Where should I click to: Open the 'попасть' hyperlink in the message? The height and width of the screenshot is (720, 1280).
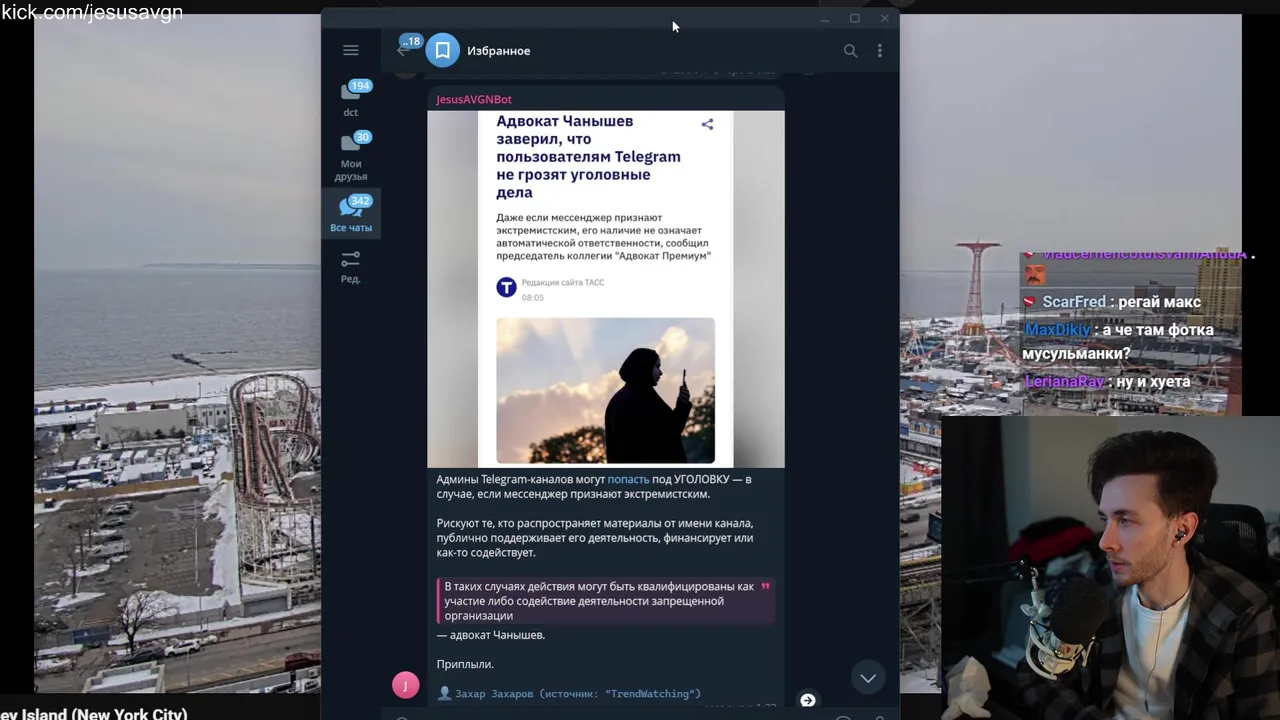[628, 479]
